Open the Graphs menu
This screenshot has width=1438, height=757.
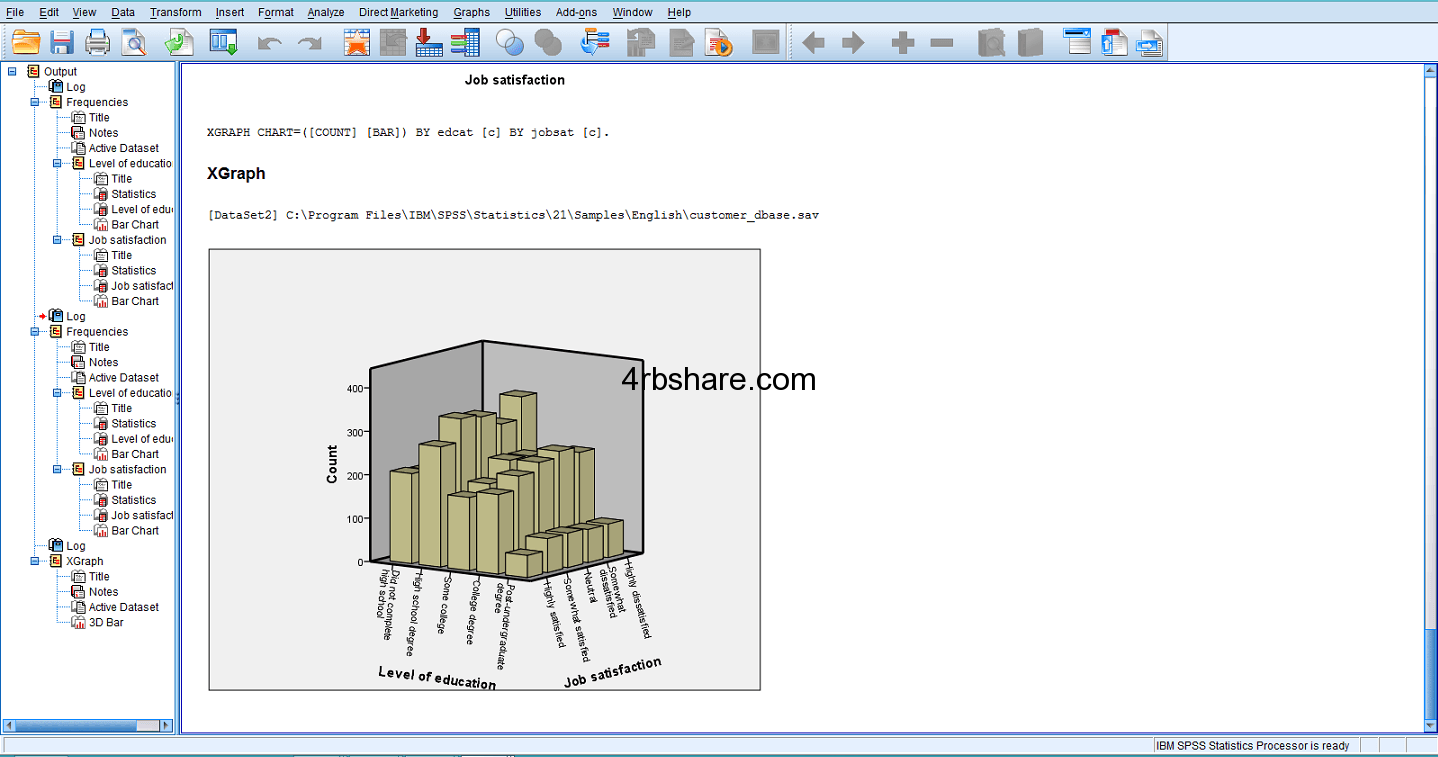click(x=471, y=12)
